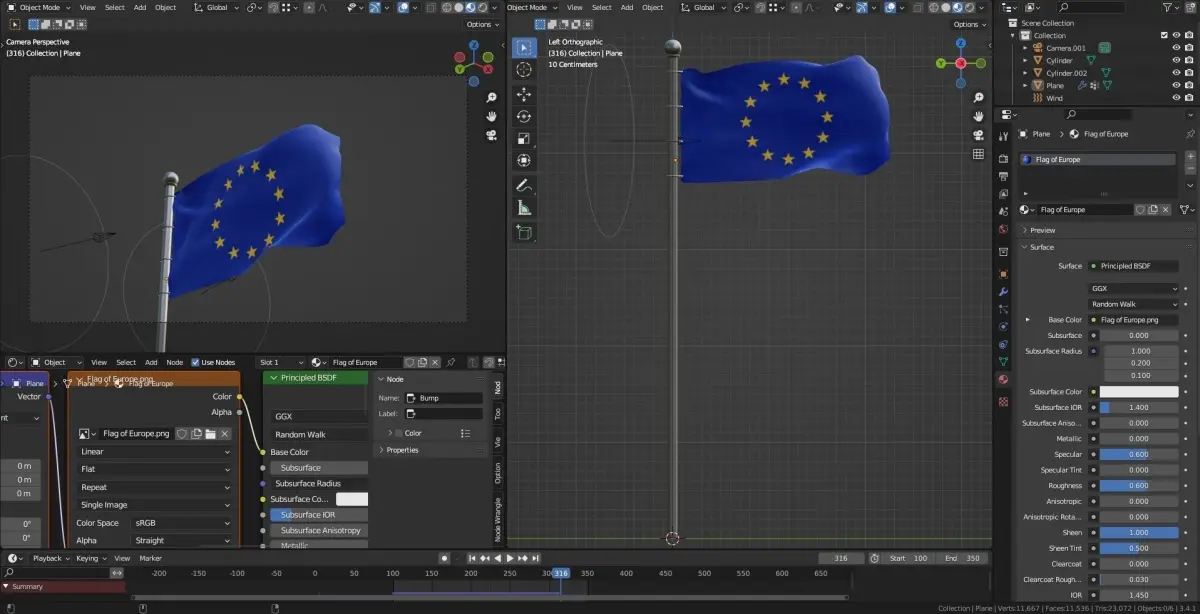Hide Plane via eye icon in outliner
Viewport: 1200px width, 614px height.
click(1176, 86)
